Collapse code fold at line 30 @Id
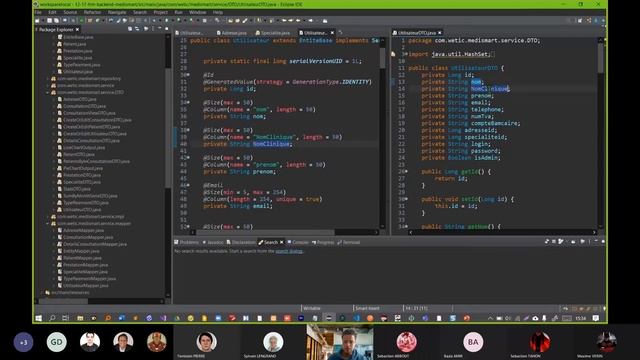Screen dimensions: 640x360 [x=188, y=75]
